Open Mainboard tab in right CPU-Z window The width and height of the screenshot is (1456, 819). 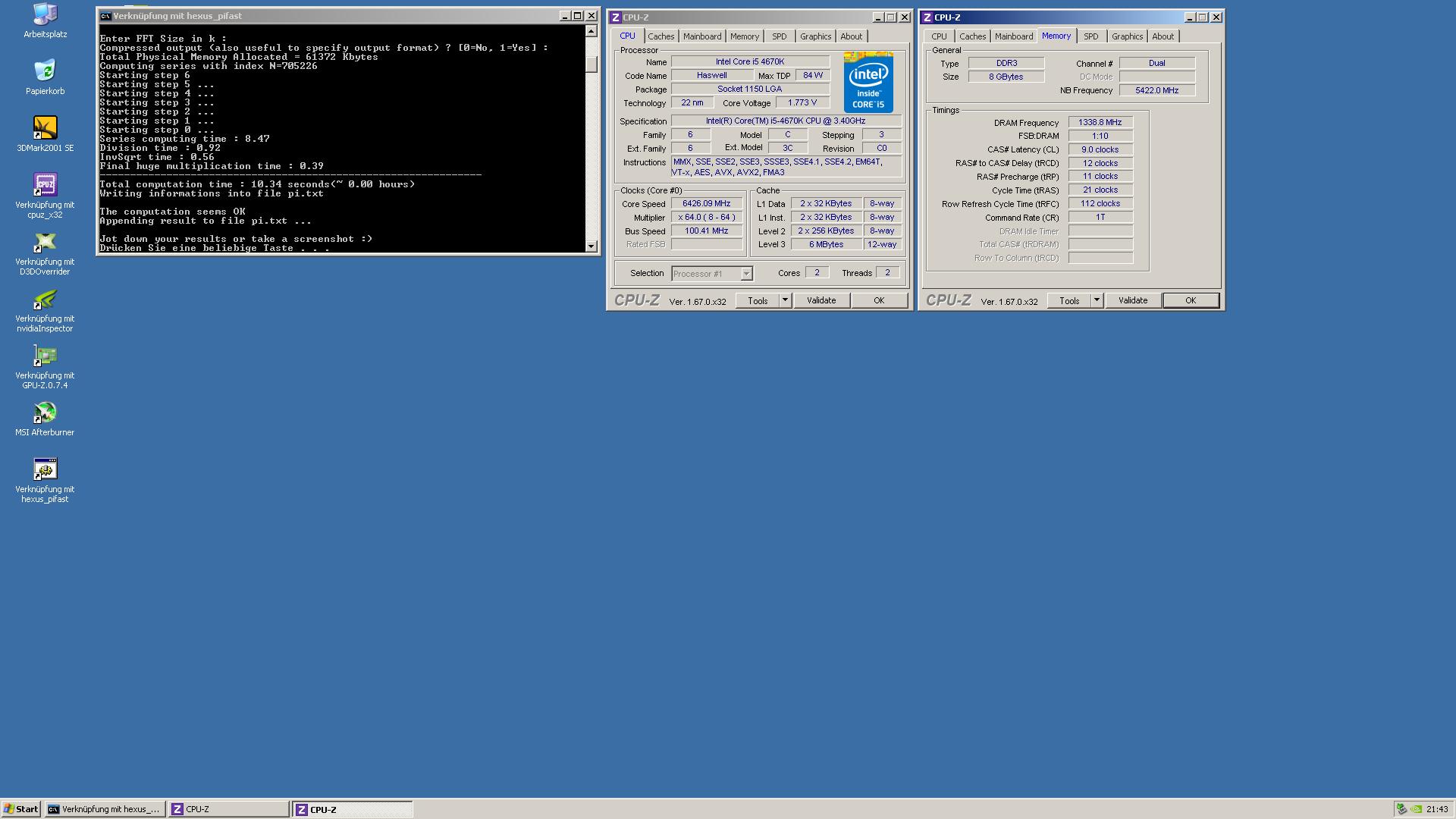pyautogui.click(x=1013, y=36)
